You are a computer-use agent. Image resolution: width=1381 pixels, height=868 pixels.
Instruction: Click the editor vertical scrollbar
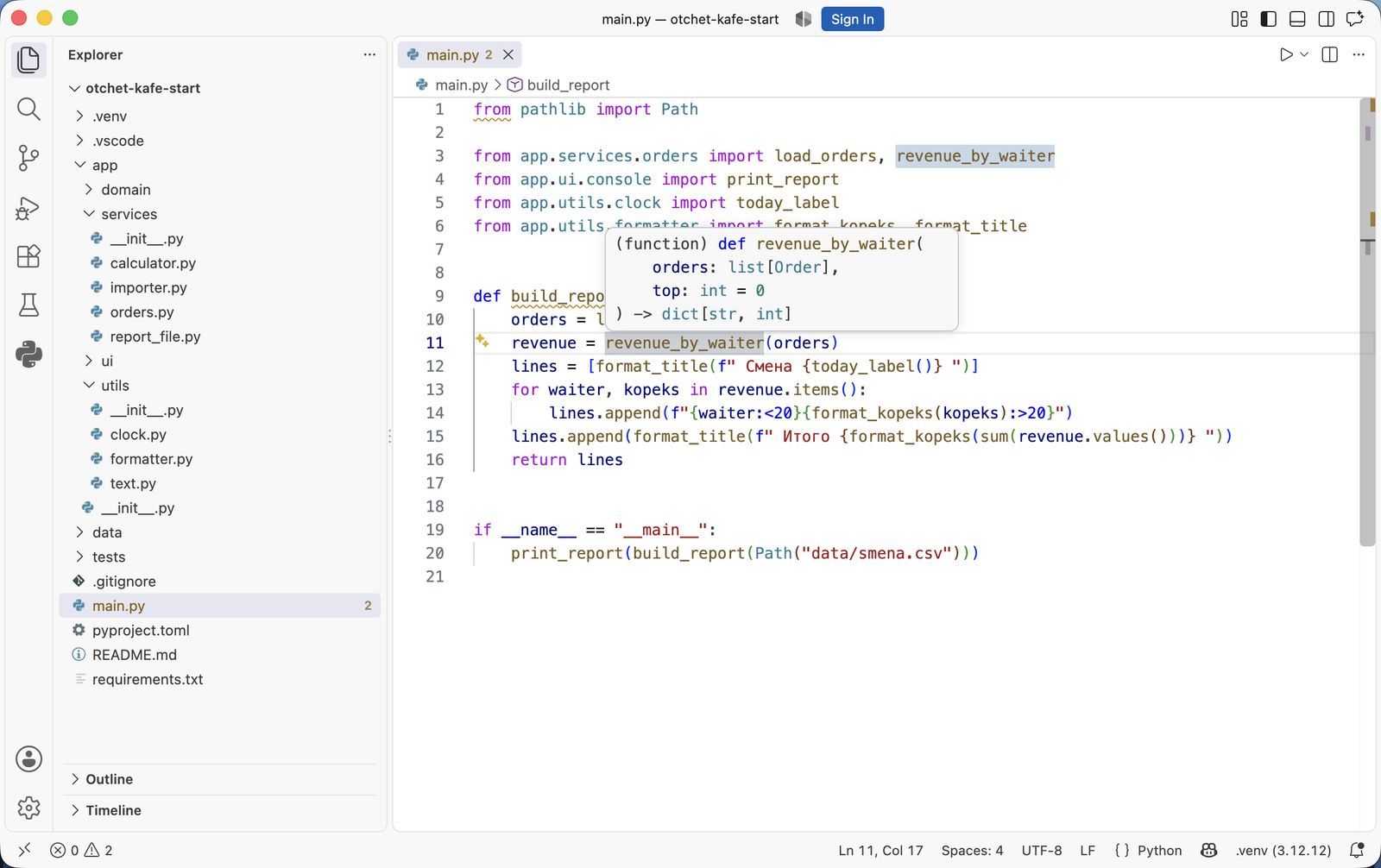(1367, 322)
